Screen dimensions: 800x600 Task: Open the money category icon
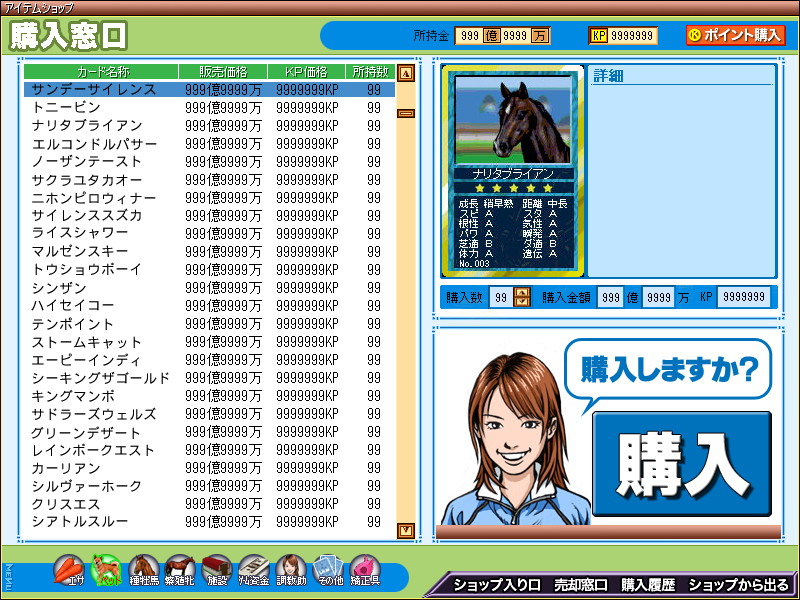tap(254, 571)
